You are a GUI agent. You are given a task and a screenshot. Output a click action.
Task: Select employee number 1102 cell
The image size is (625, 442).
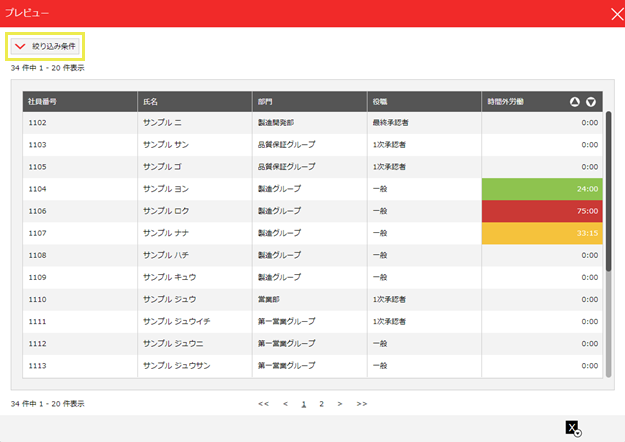coord(80,123)
